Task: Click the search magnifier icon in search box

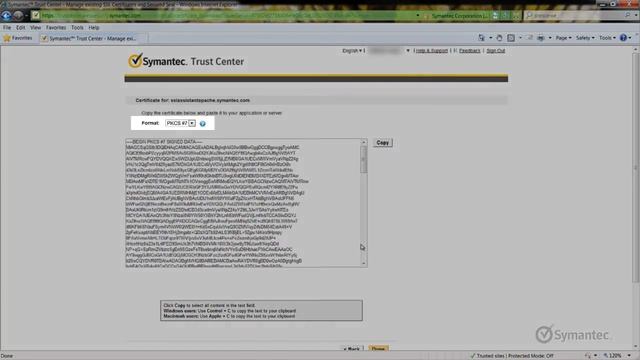Action: 628,16
